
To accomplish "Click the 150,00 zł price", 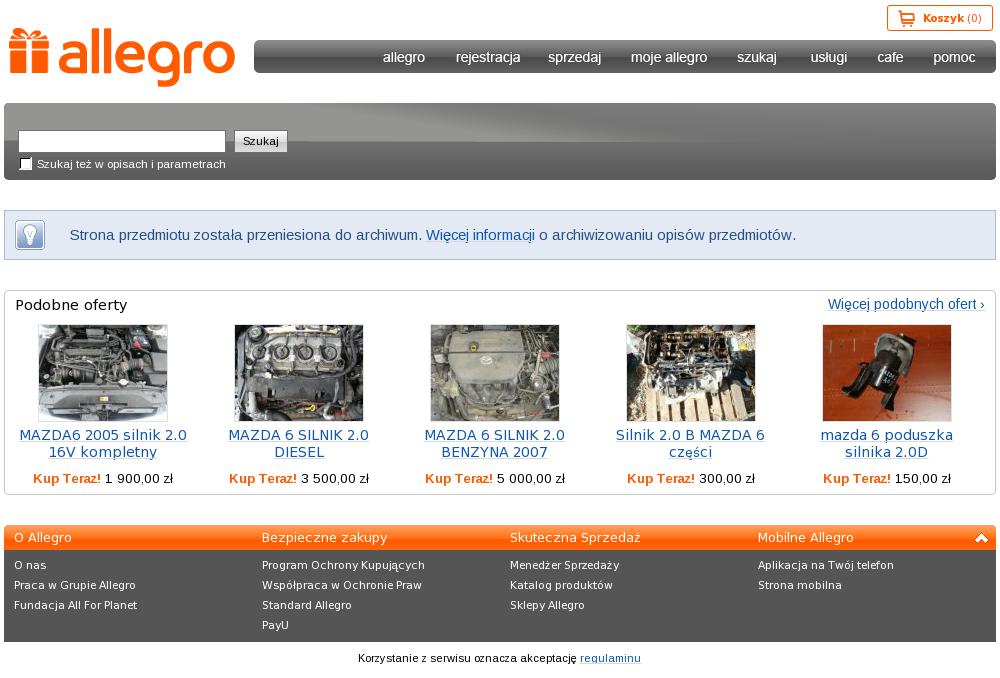I will coord(923,479).
